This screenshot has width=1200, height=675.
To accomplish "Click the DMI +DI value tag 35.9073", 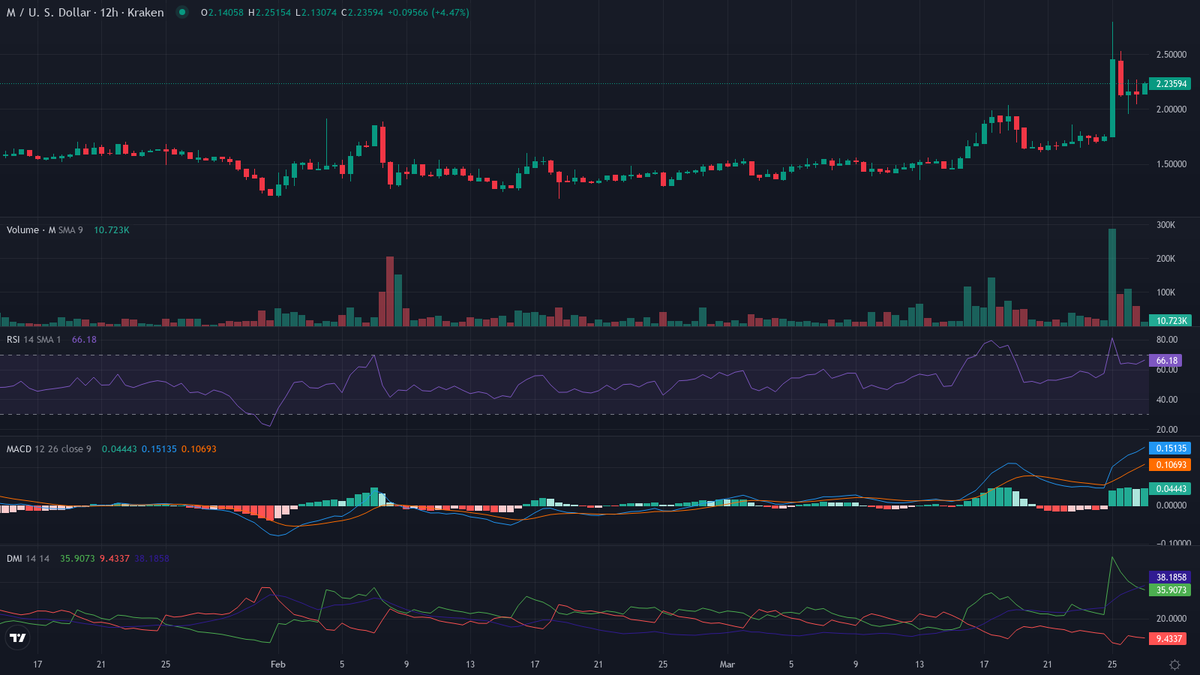I will pyautogui.click(x=1170, y=590).
